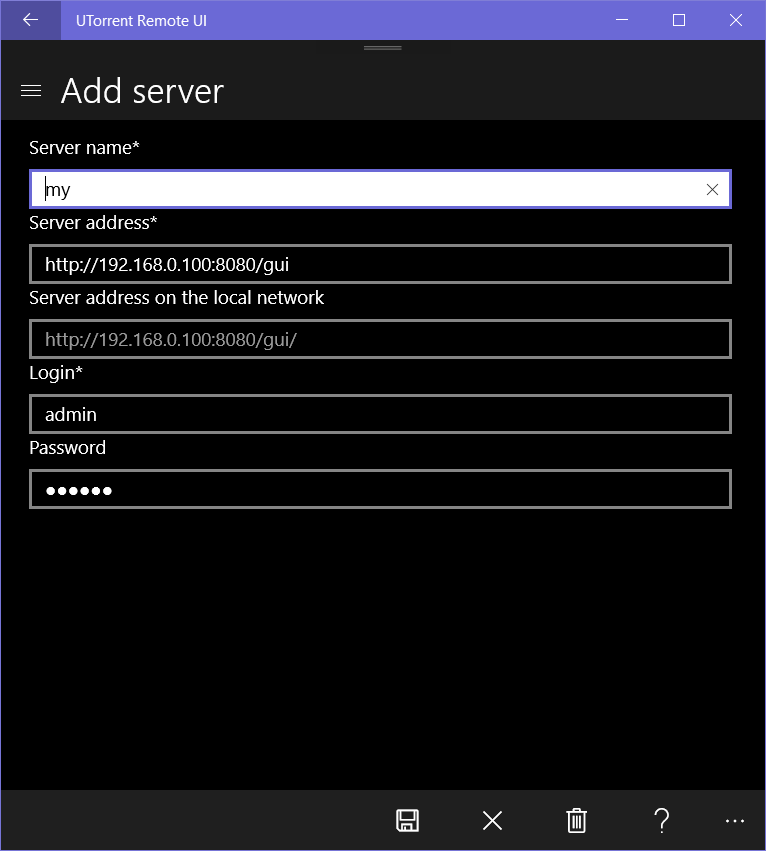Clear the Server name field
Image resolution: width=766 pixels, height=851 pixels.
(x=712, y=189)
